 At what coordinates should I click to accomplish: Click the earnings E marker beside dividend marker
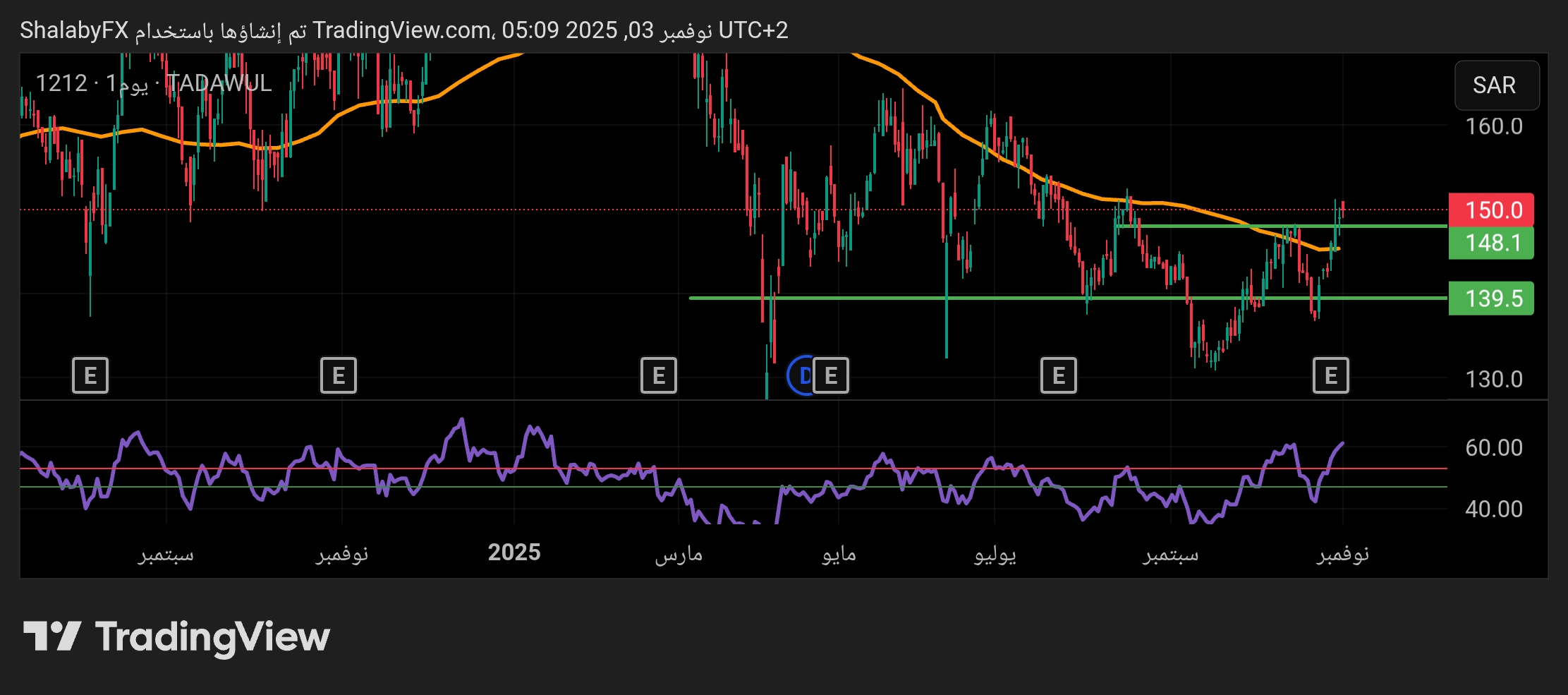pyautogui.click(x=831, y=376)
